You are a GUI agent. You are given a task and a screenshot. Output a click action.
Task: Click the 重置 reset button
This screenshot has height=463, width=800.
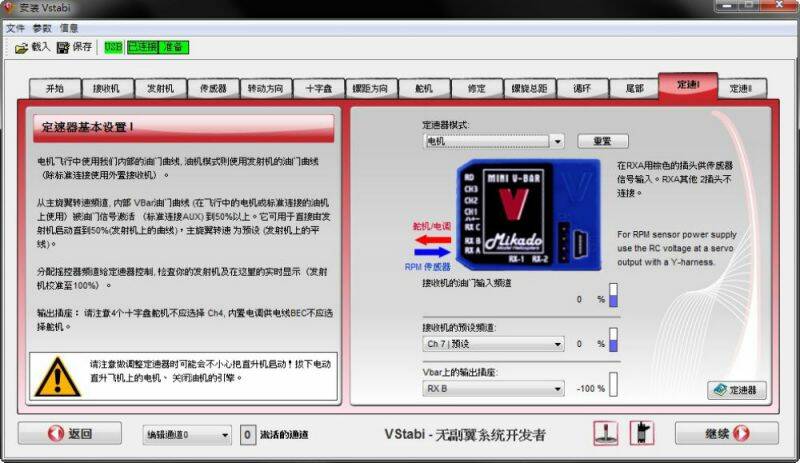click(x=603, y=141)
